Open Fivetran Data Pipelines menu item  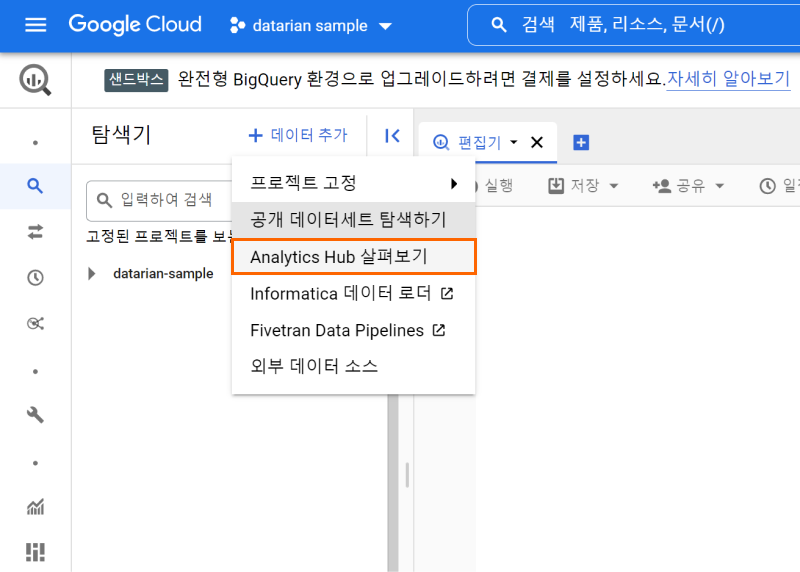pyautogui.click(x=353, y=330)
